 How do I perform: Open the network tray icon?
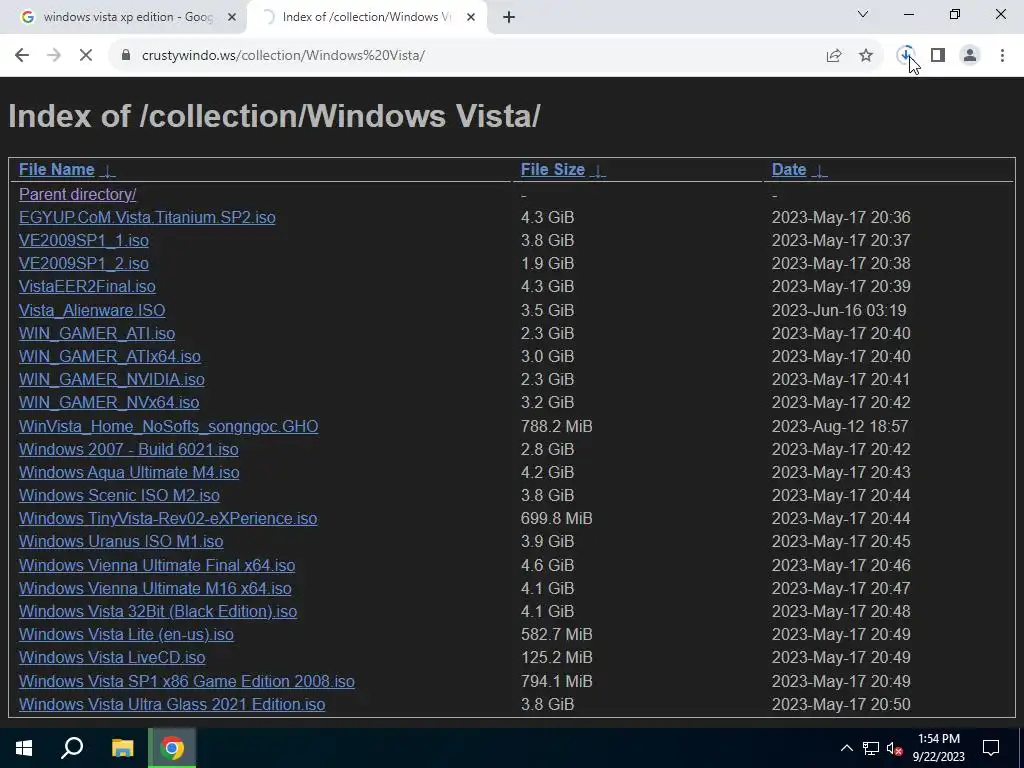tap(871, 748)
